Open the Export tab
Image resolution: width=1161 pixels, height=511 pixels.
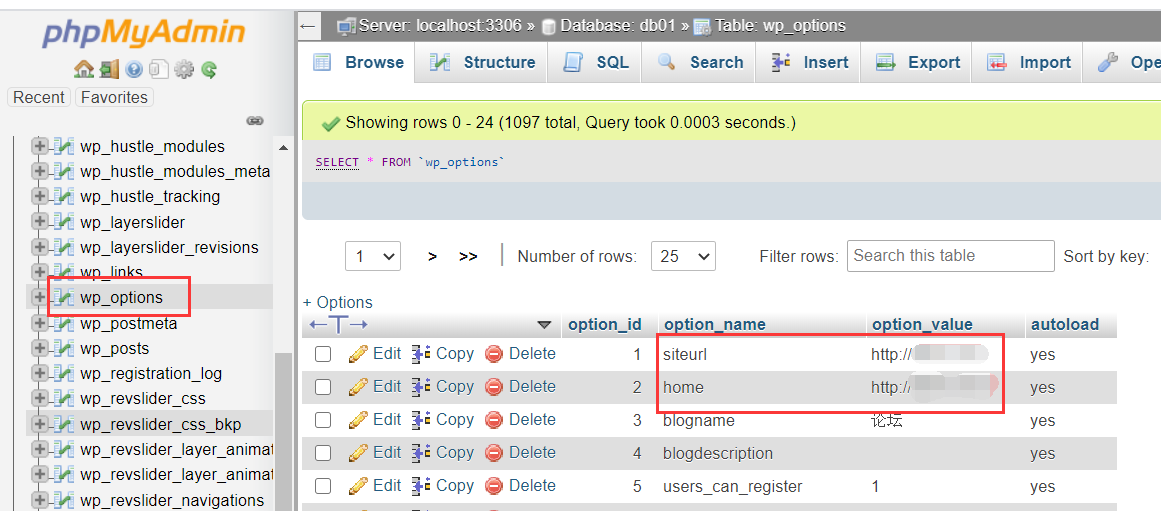[x=918, y=62]
